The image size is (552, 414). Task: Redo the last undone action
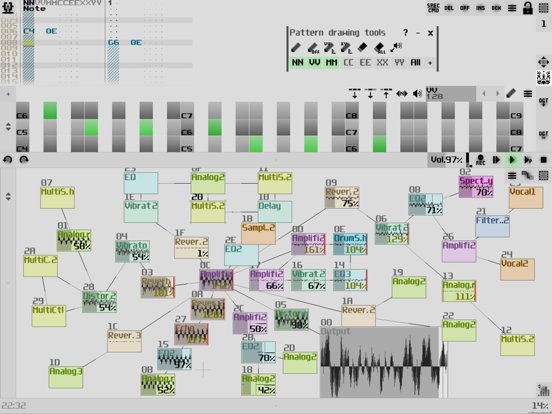coord(24,159)
